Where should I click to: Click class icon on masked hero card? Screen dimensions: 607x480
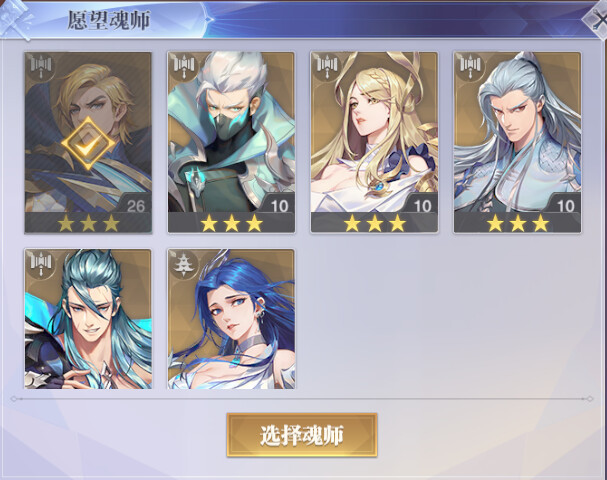pyautogui.click(x=184, y=67)
